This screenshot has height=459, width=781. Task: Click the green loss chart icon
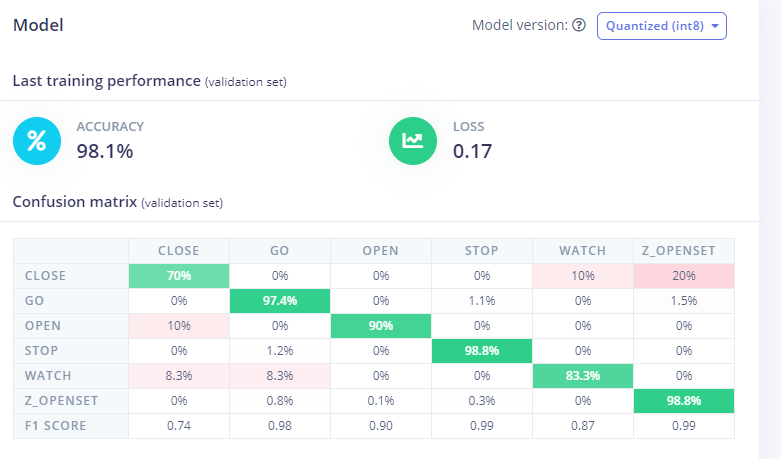[x=413, y=141]
